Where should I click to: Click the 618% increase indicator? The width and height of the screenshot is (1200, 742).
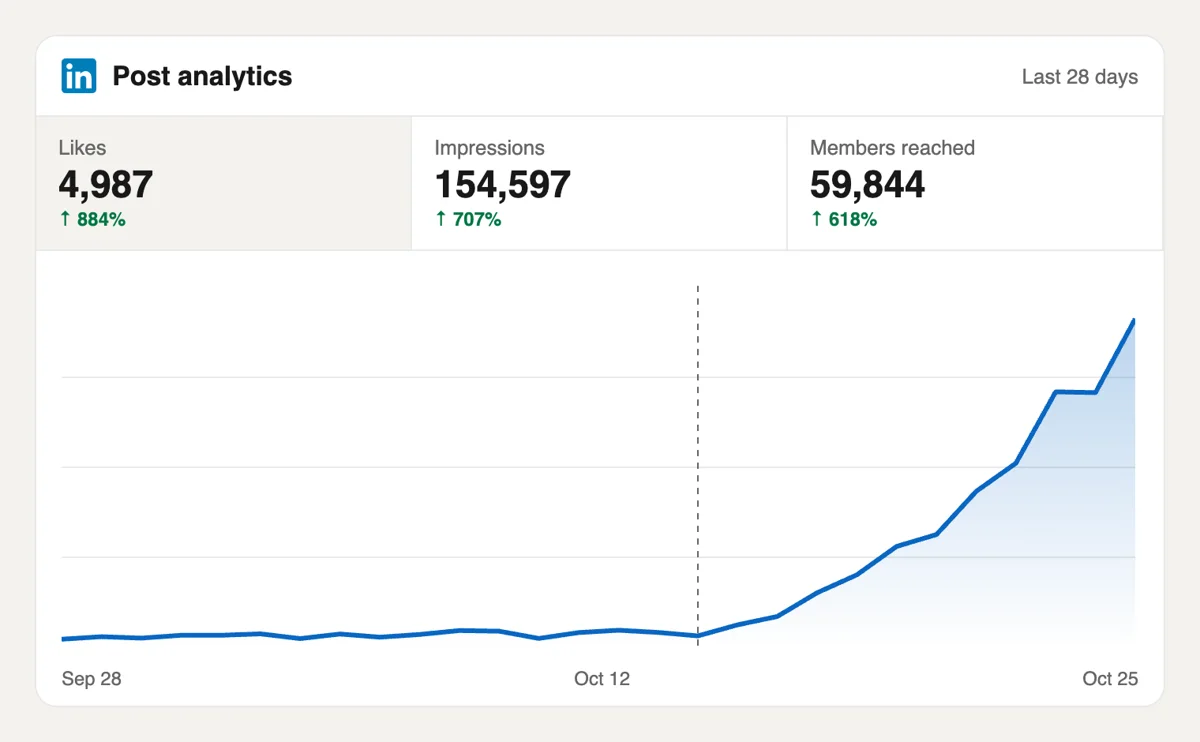click(844, 219)
